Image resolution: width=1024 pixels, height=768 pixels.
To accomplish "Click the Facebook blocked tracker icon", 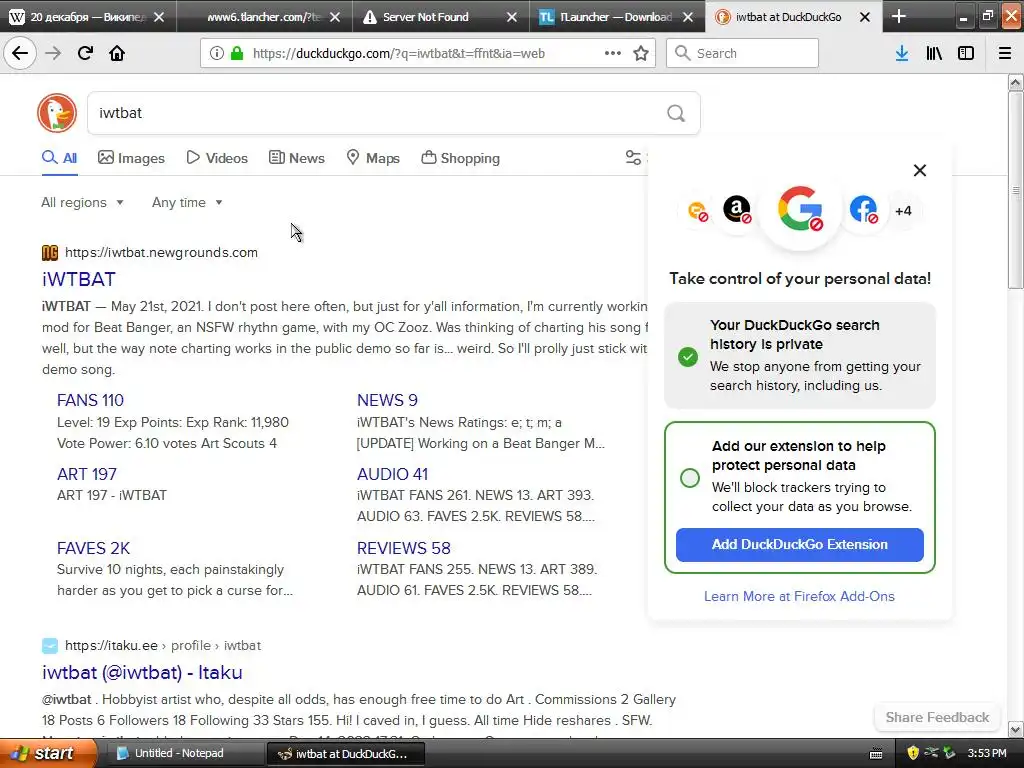I will [x=863, y=210].
